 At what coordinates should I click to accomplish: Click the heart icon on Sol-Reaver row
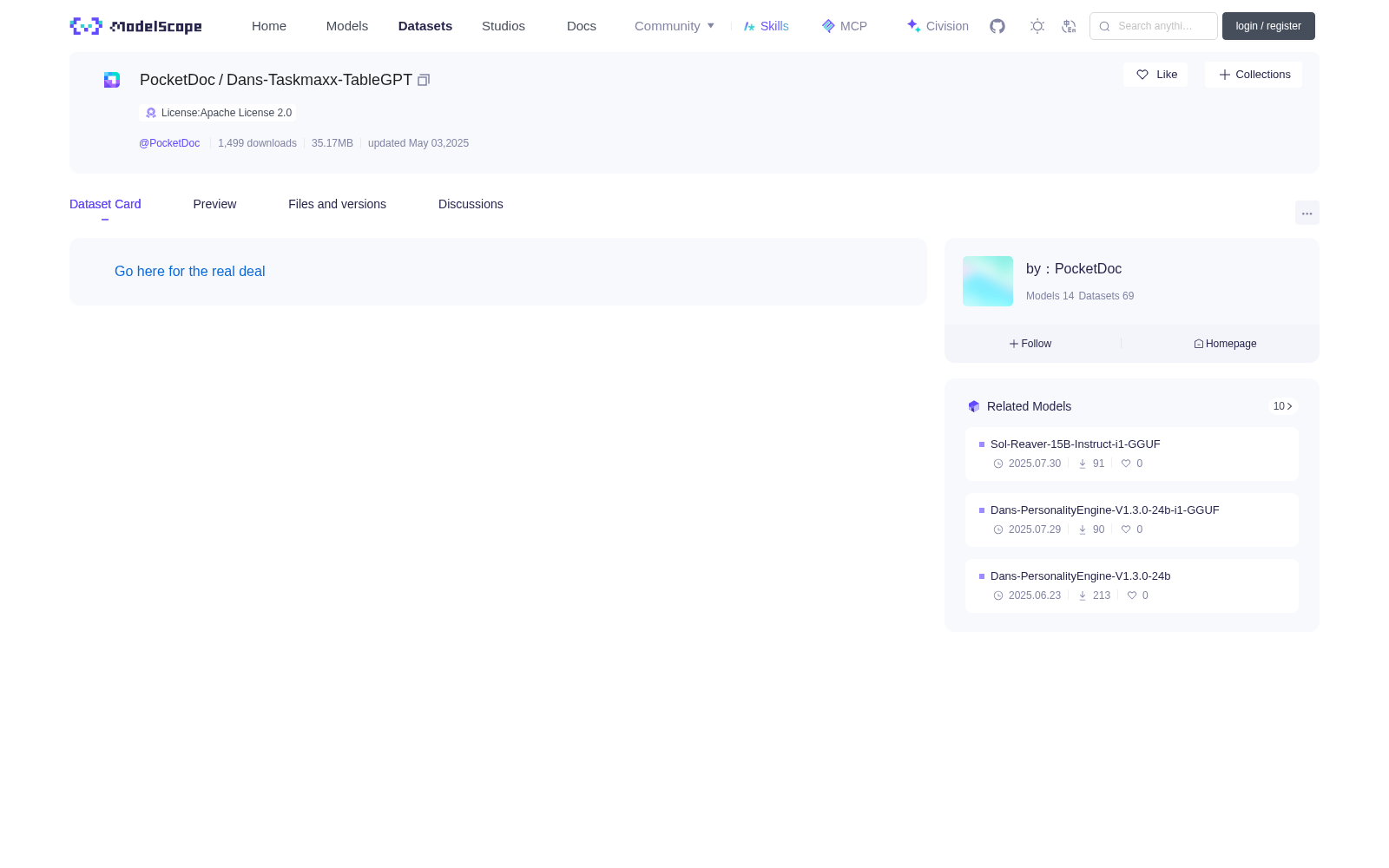(1126, 464)
